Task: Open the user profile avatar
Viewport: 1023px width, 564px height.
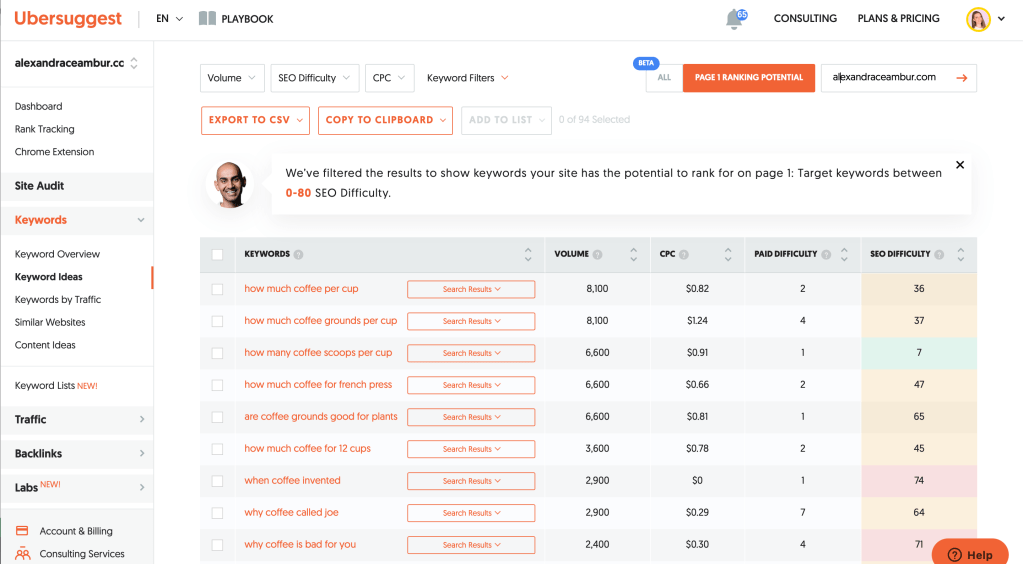Action: coord(978,19)
